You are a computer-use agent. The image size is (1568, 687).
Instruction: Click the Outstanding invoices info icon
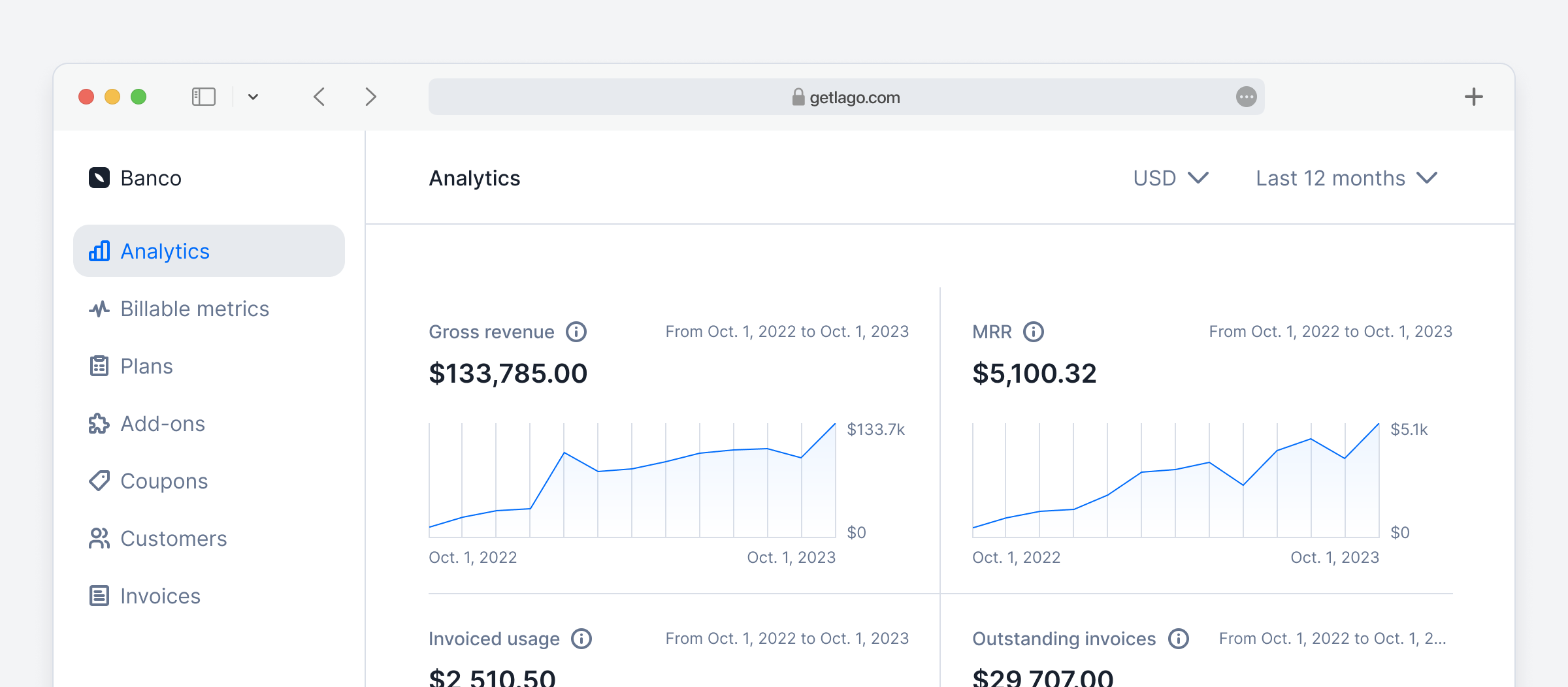coord(1178,639)
